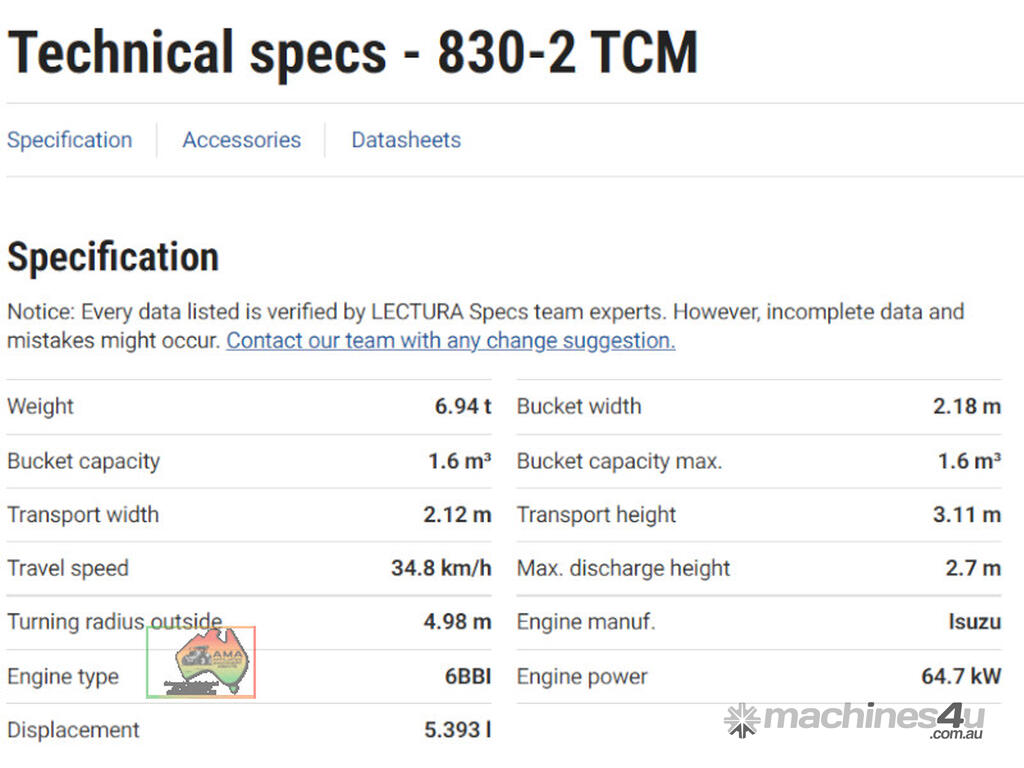
Task: Click the machines4u.com.au watermark text
Action: (872, 719)
